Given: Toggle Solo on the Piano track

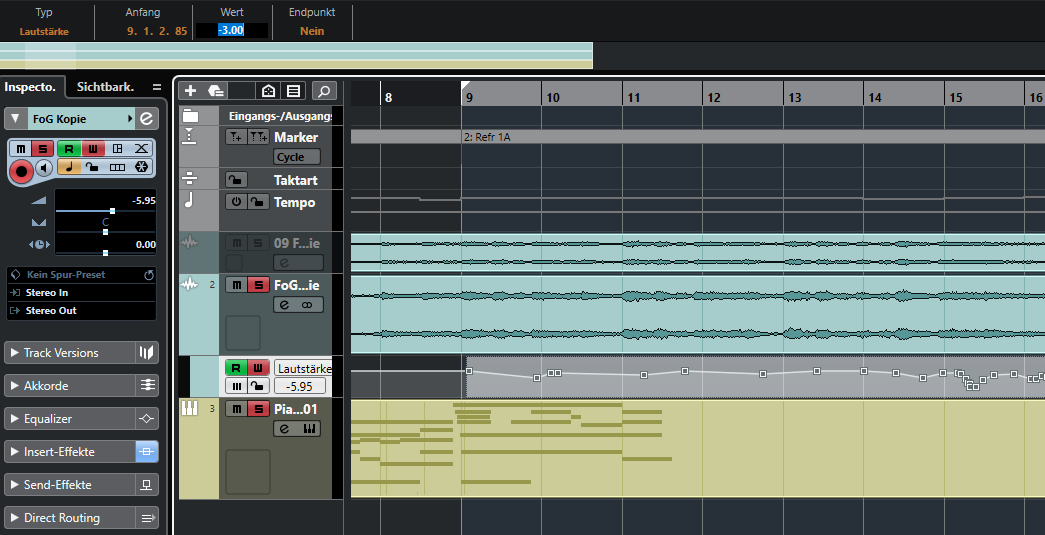Looking at the screenshot, I should (259, 409).
